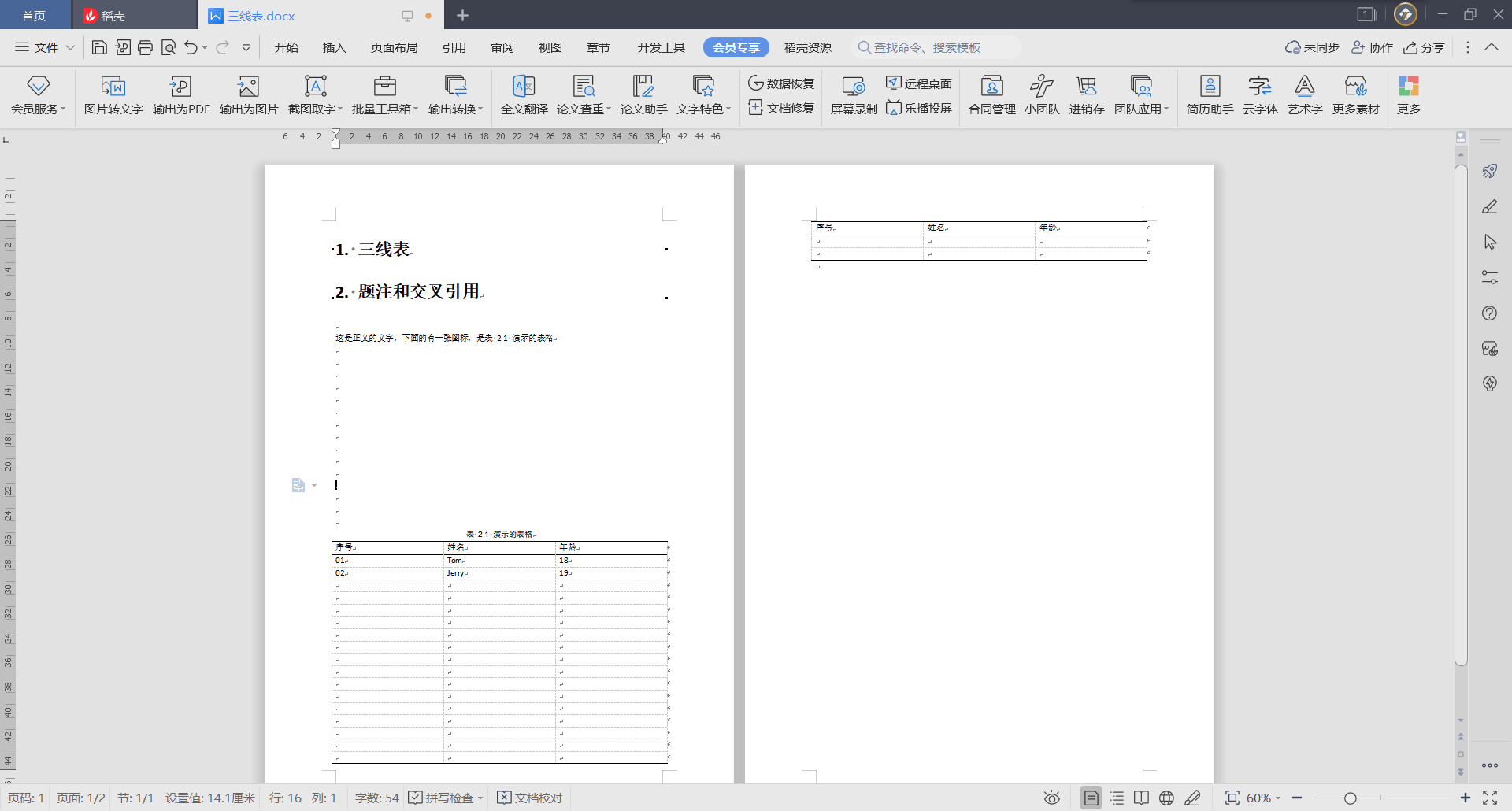Open 小团队 small team tool

[x=1042, y=94]
